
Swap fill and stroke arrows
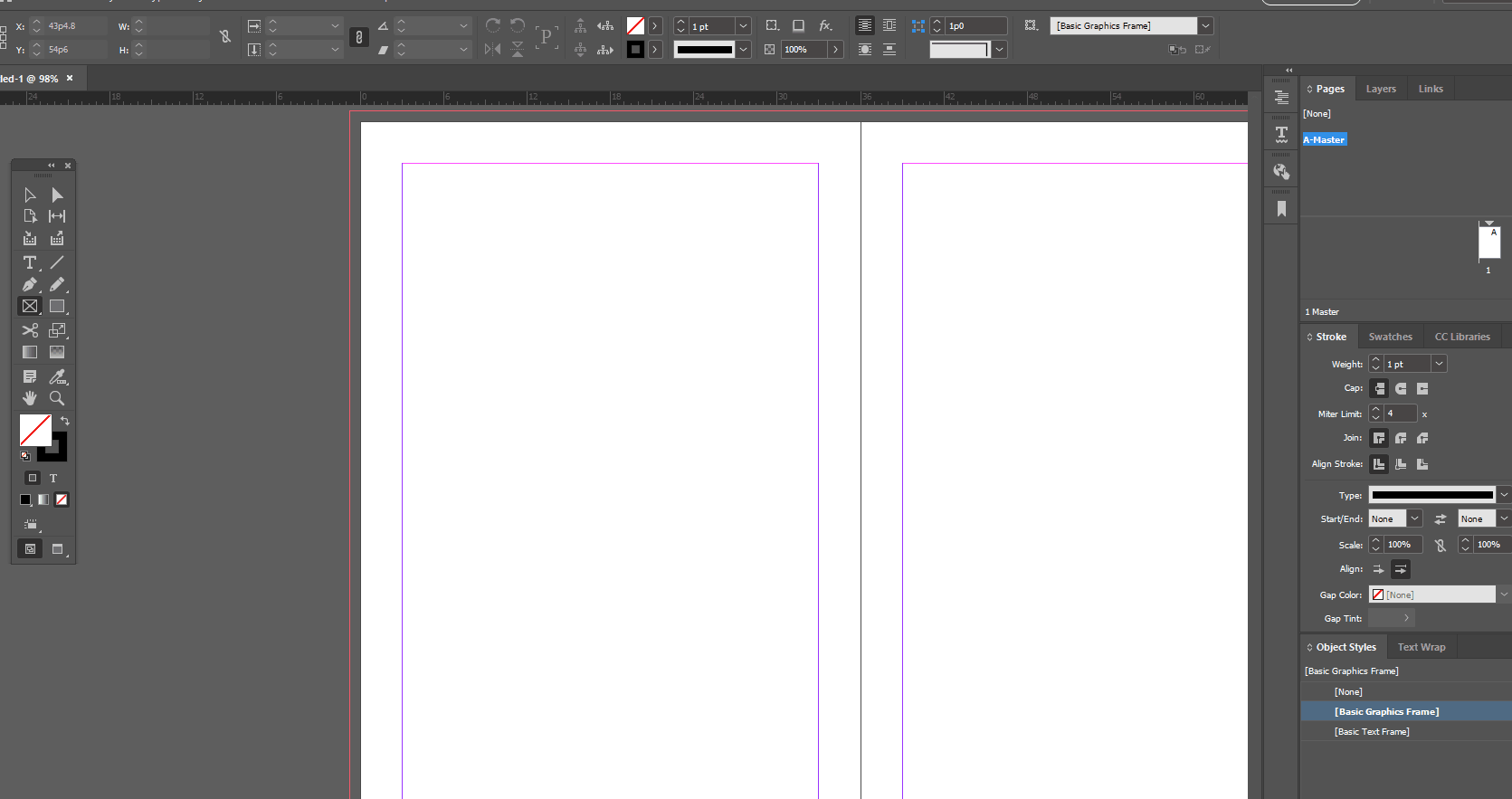65,421
